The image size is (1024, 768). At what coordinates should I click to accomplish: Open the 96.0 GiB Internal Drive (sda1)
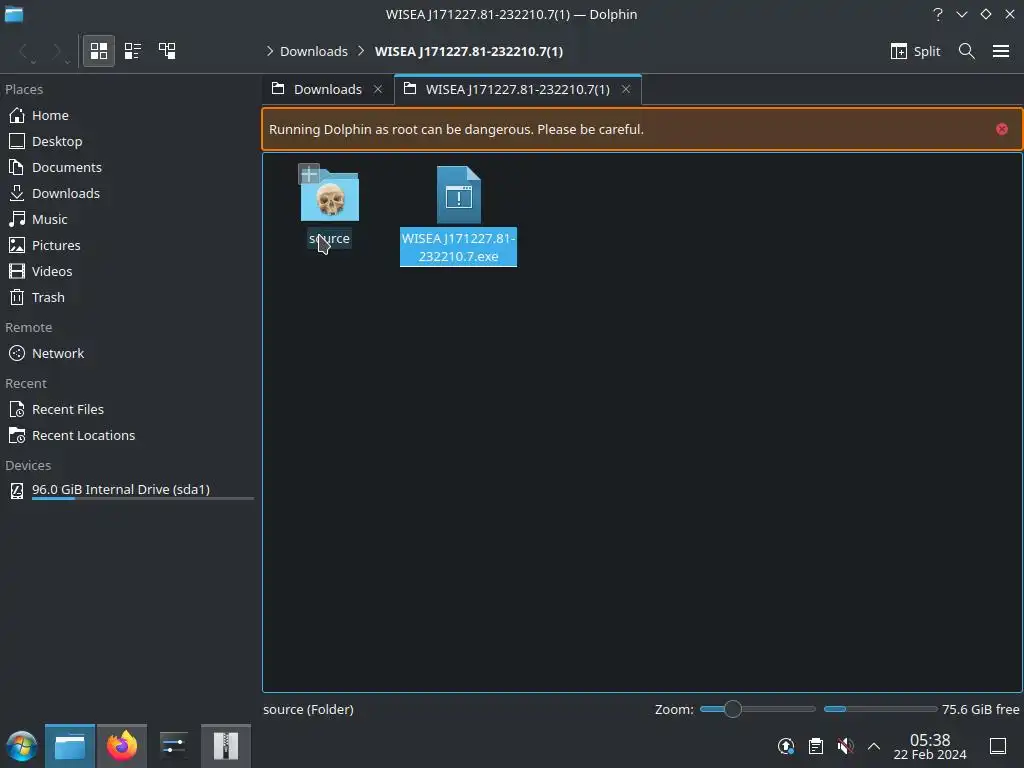point(131,490)
